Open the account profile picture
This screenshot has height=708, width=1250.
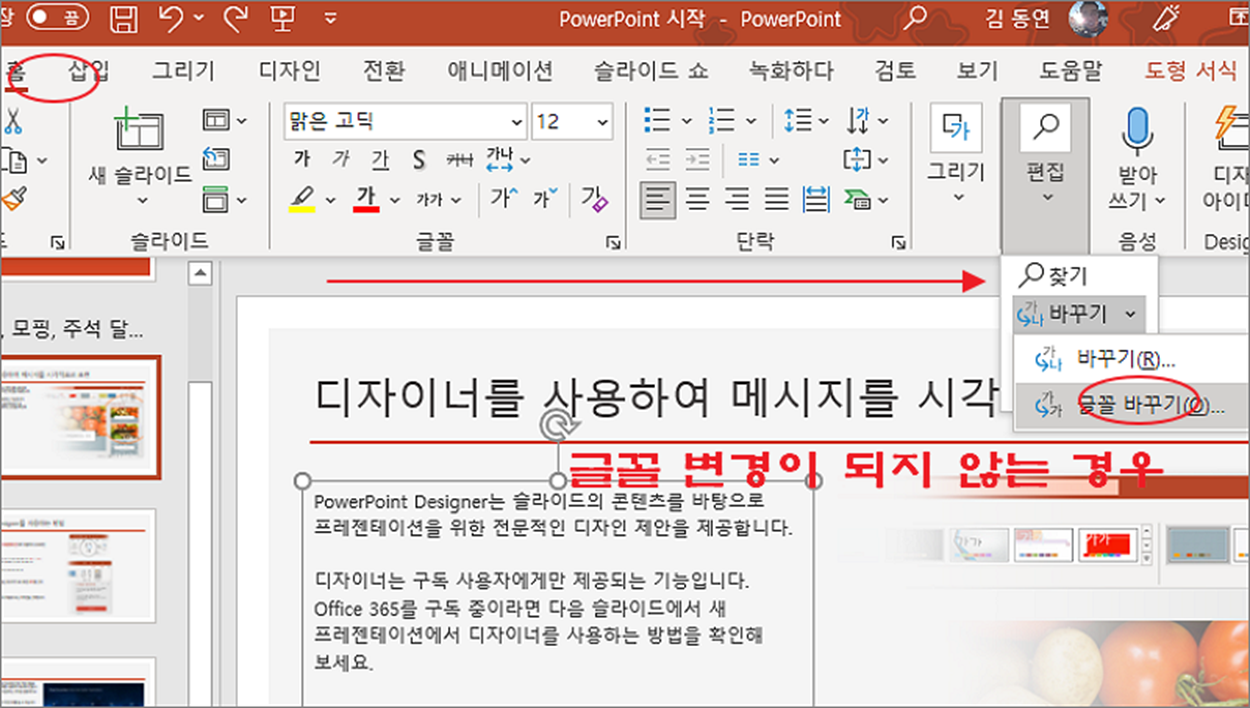[x=1088, y=18]
